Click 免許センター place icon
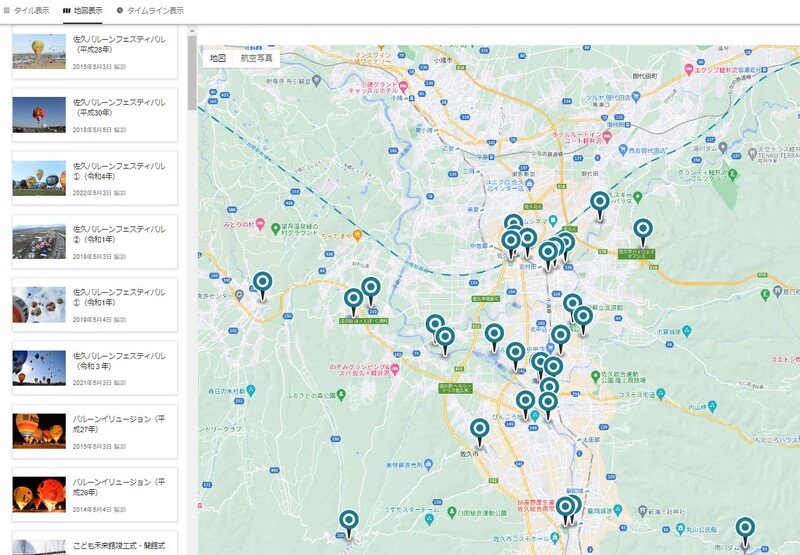The height and width of the screenshot is (555, 800). 239,295
